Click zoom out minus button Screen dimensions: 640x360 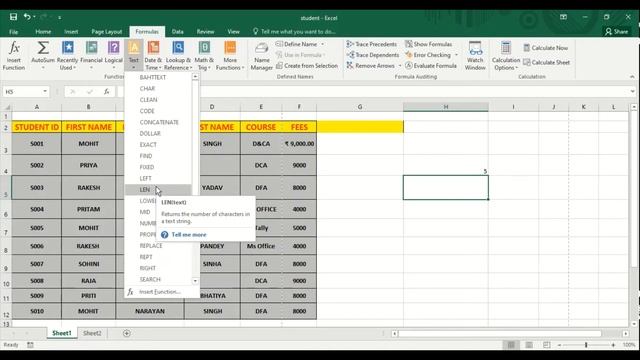point(559,345)
